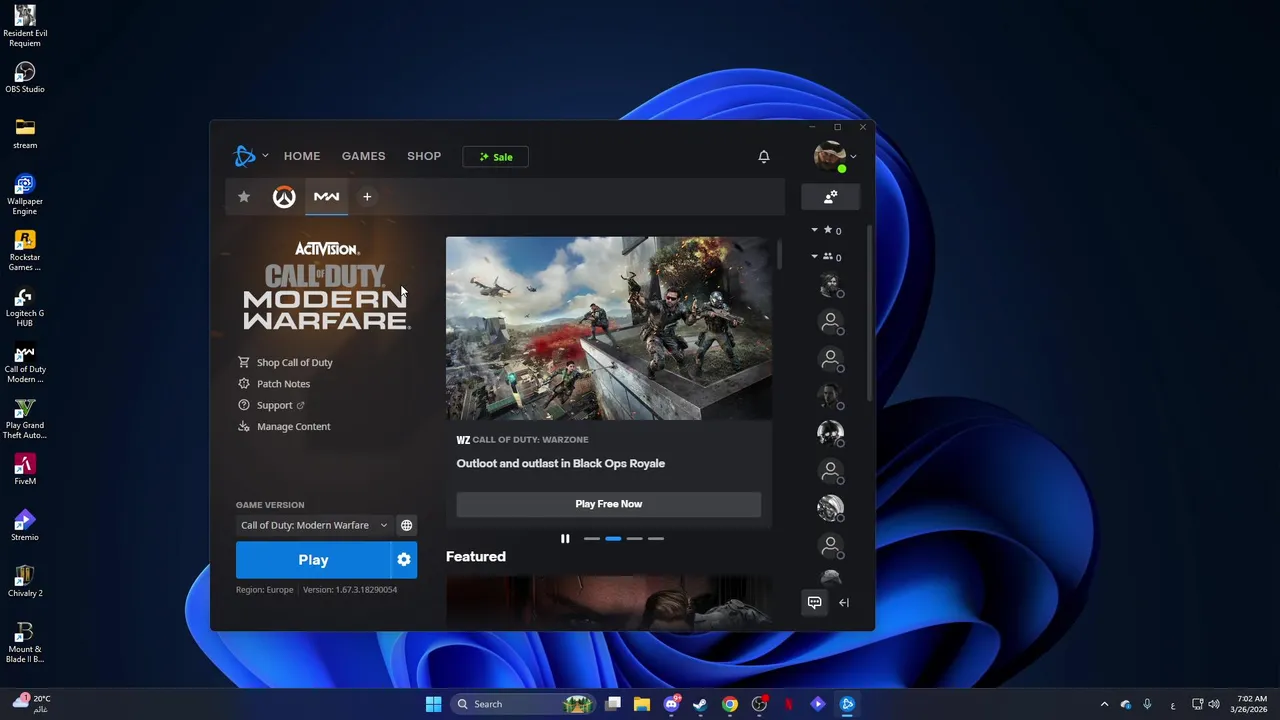Open the Support external link

pyautogui.click(x=271, y=405)
